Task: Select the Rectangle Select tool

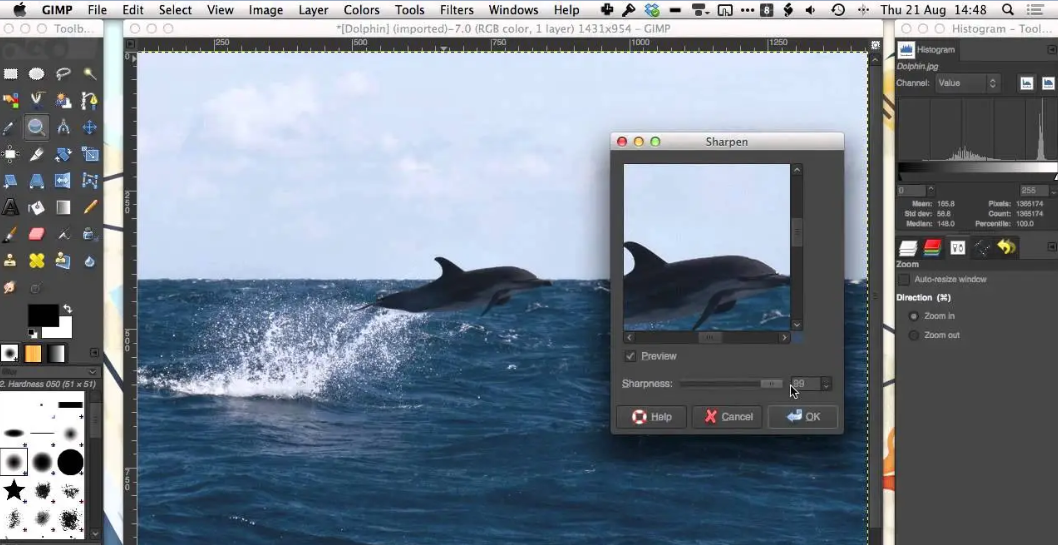Action: (10, 74)
